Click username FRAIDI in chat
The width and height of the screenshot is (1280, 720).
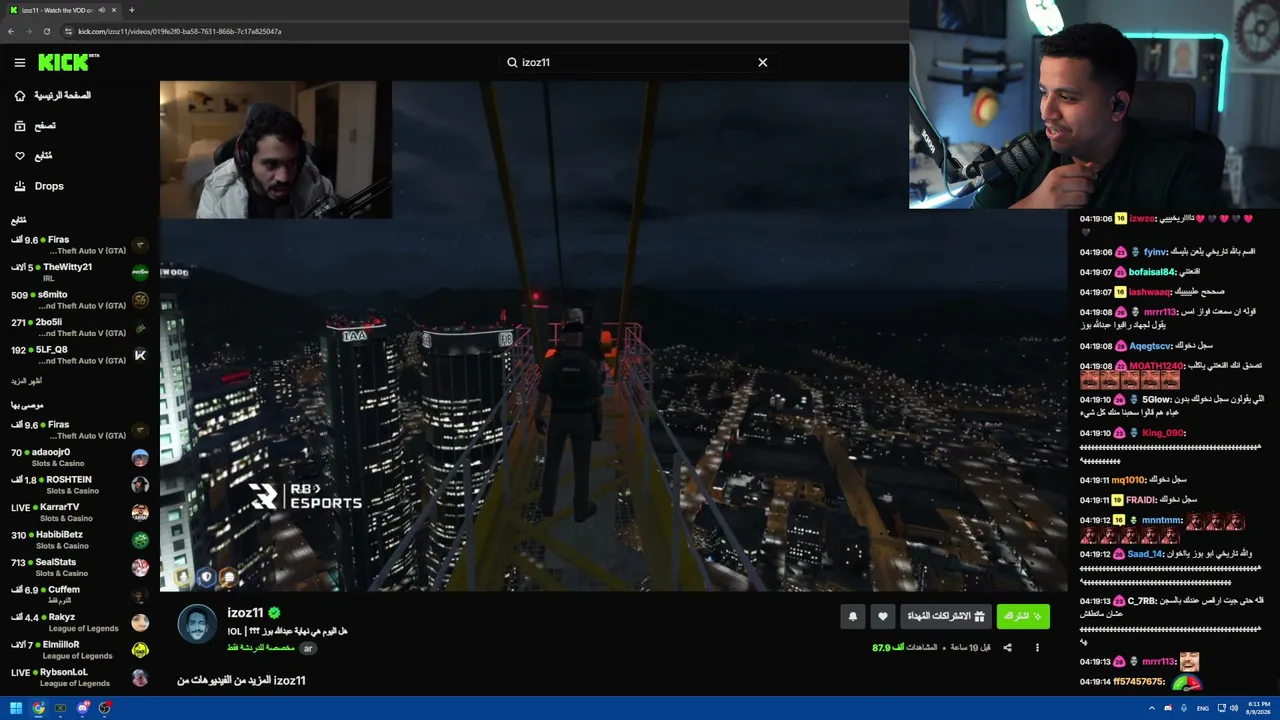pyautogui.click(x=1141, y=500)
